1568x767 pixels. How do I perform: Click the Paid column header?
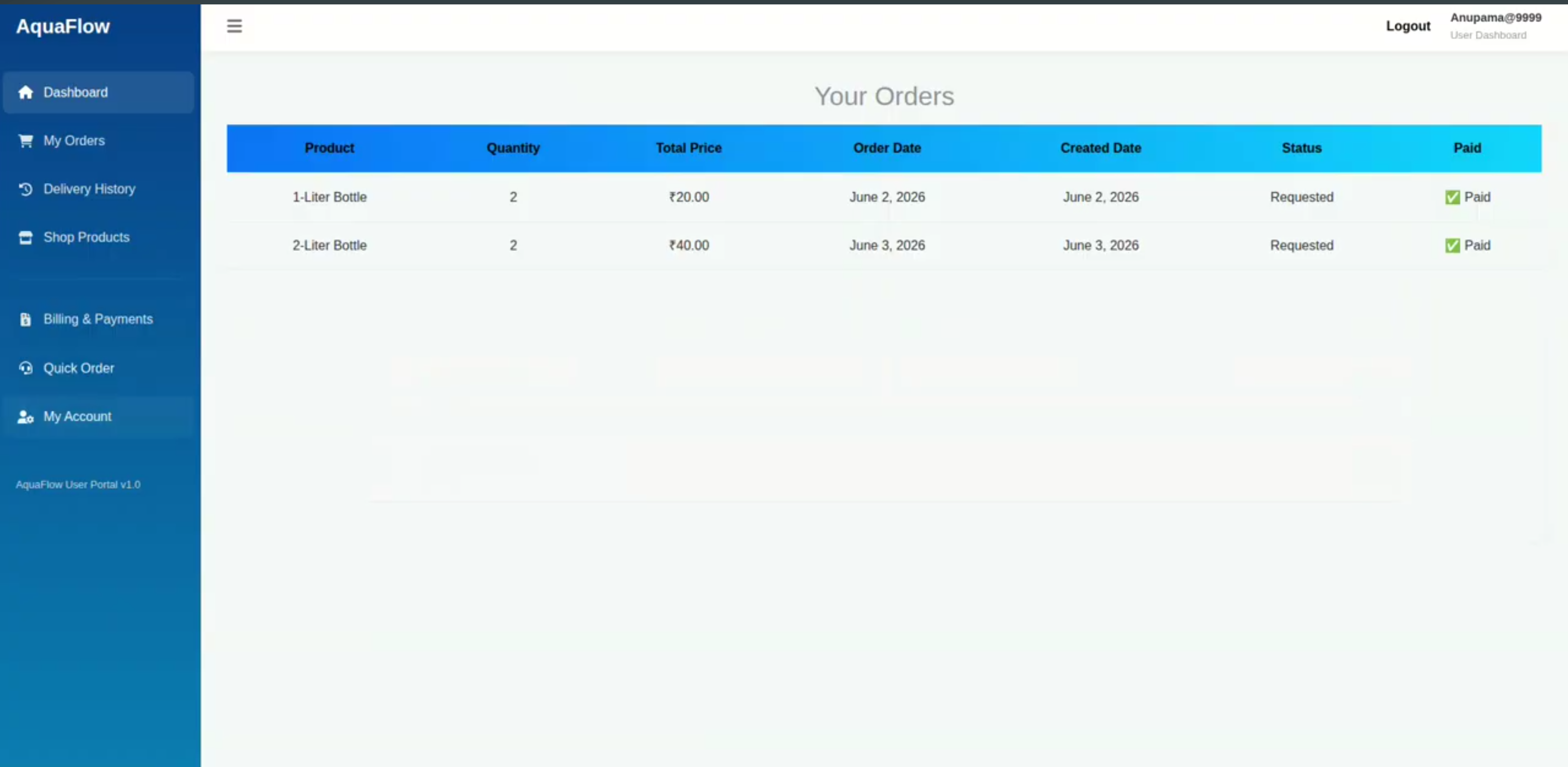1467,148
